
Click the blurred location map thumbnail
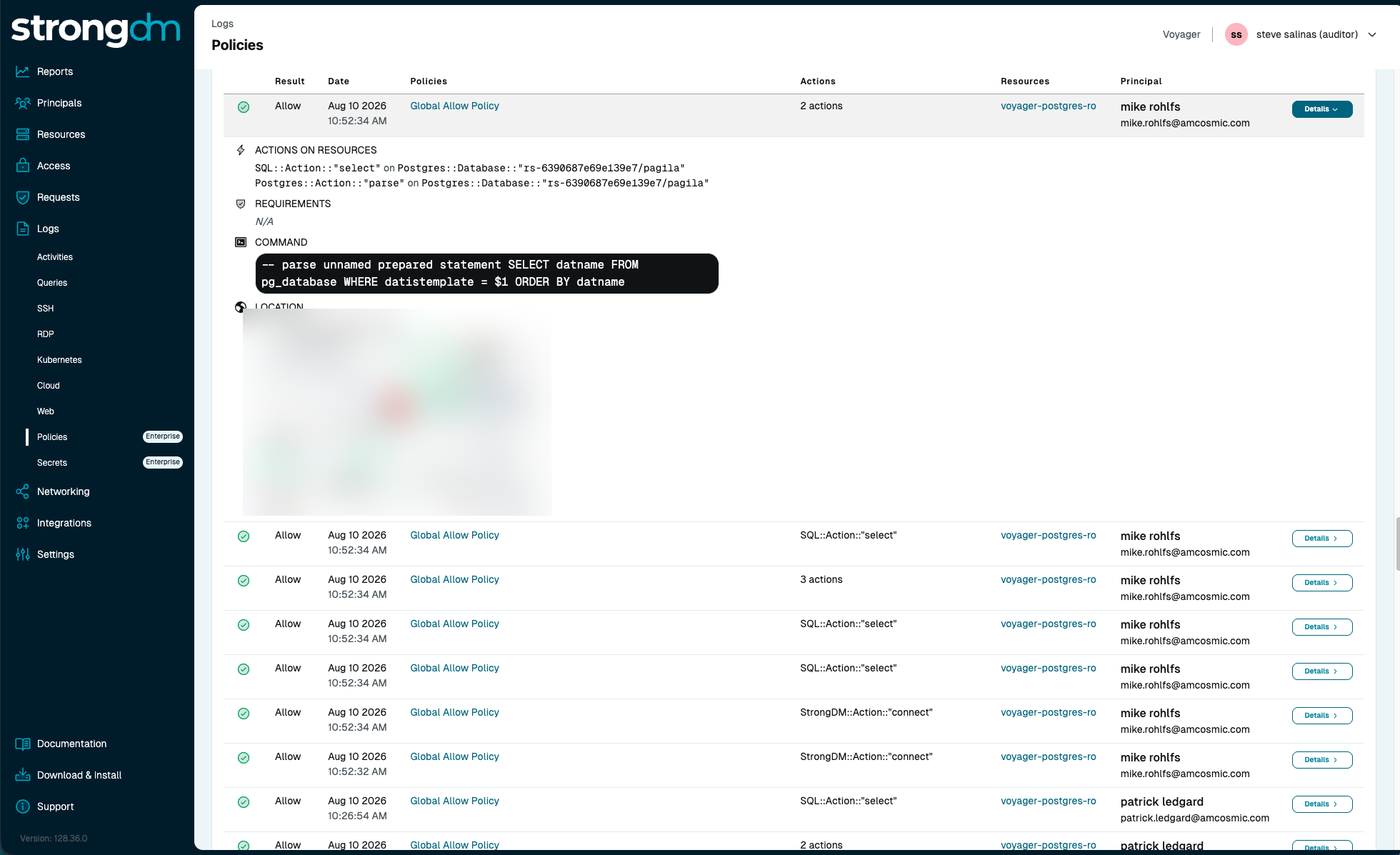point(397,411)
